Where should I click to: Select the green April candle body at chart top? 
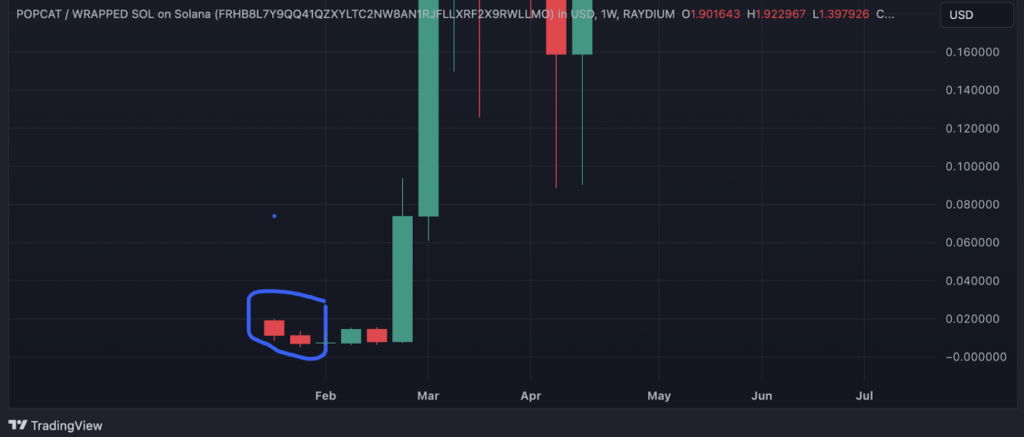582,27
